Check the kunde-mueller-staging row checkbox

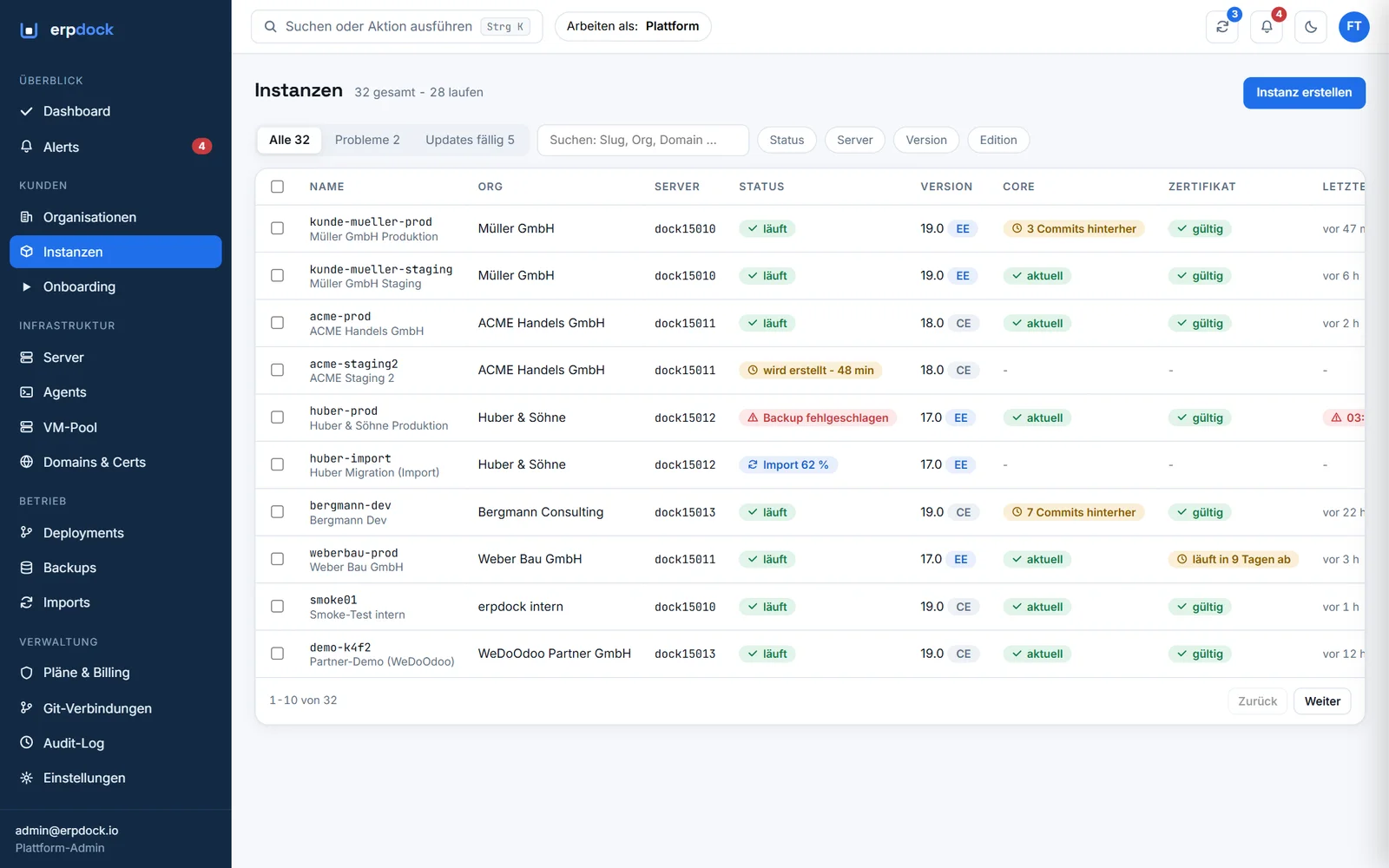click(x=277, y=275)
